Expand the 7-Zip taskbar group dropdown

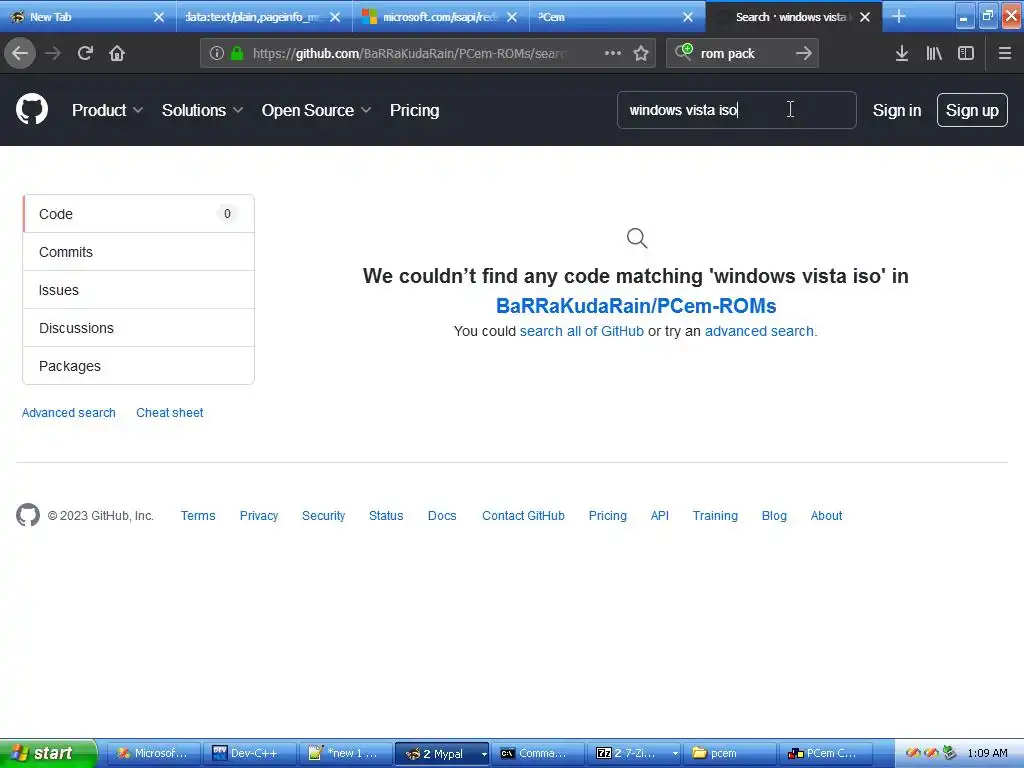[675, 754]
